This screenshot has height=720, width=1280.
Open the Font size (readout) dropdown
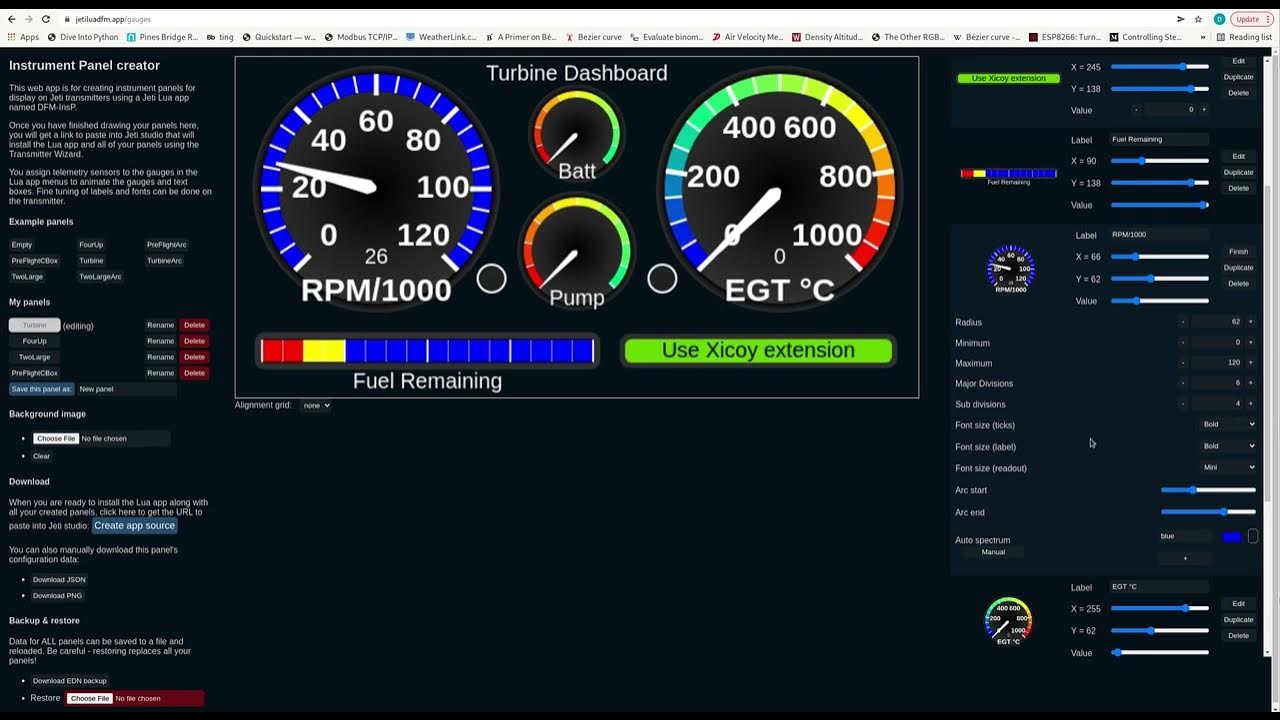[1229, 467]
